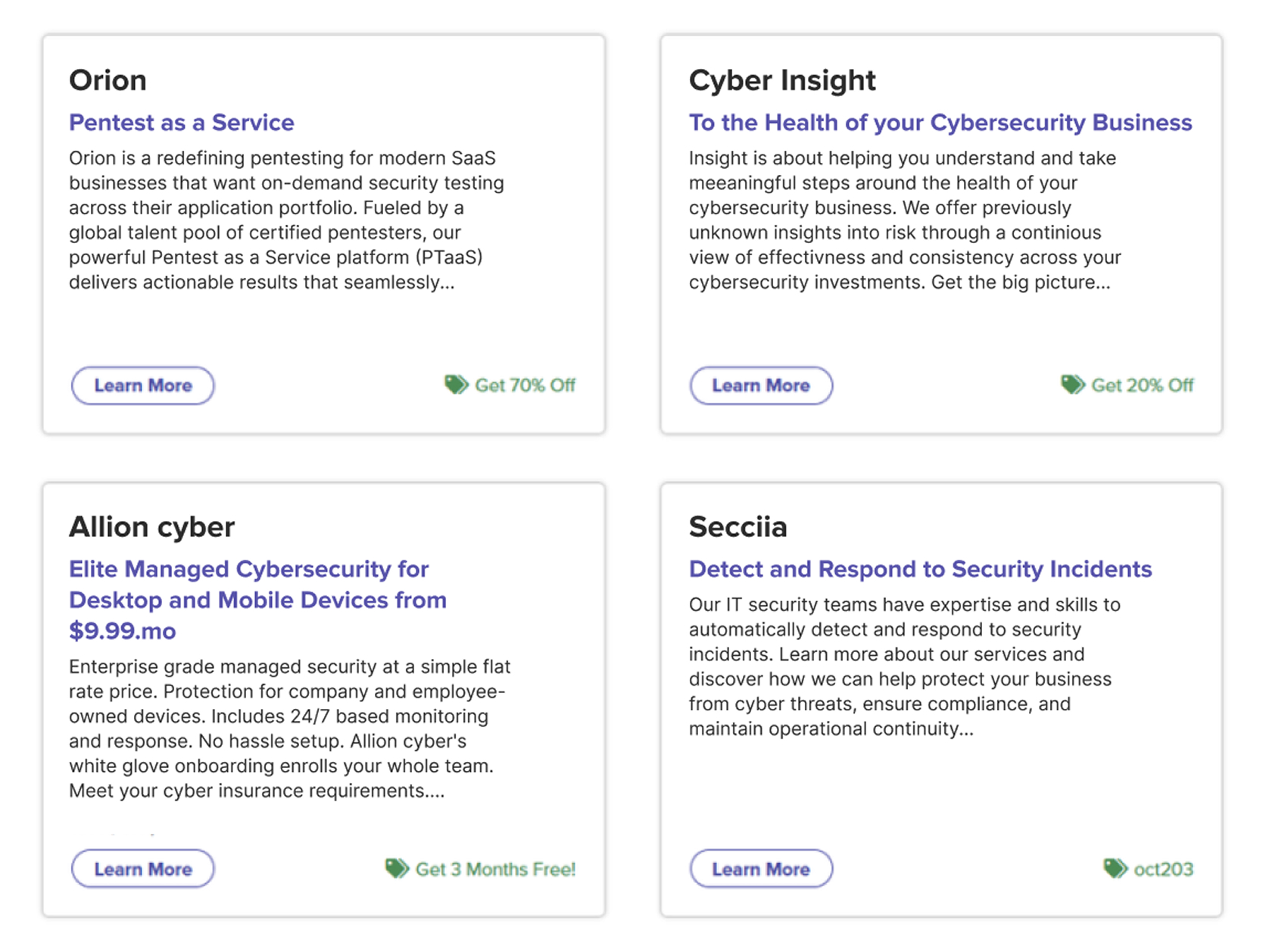Click the green tag icon beside Get 70% Off
The image size is (1263, 952).
[456, 385]
